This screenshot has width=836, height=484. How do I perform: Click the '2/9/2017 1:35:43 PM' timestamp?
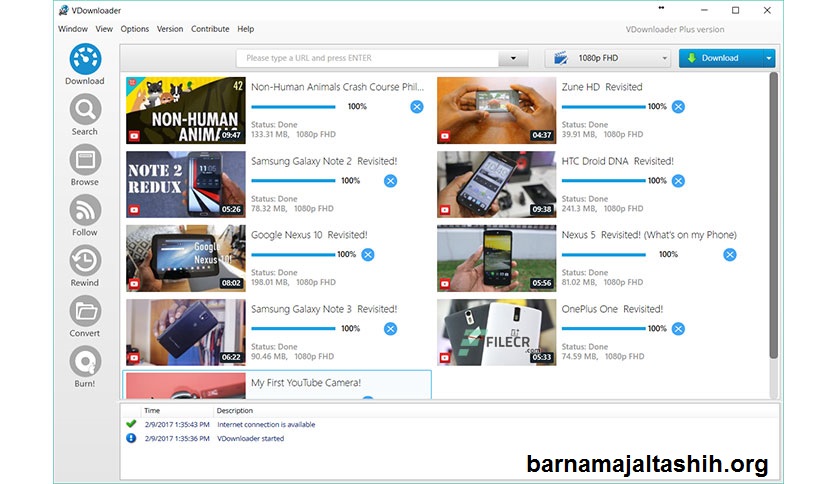click(177, 424)
